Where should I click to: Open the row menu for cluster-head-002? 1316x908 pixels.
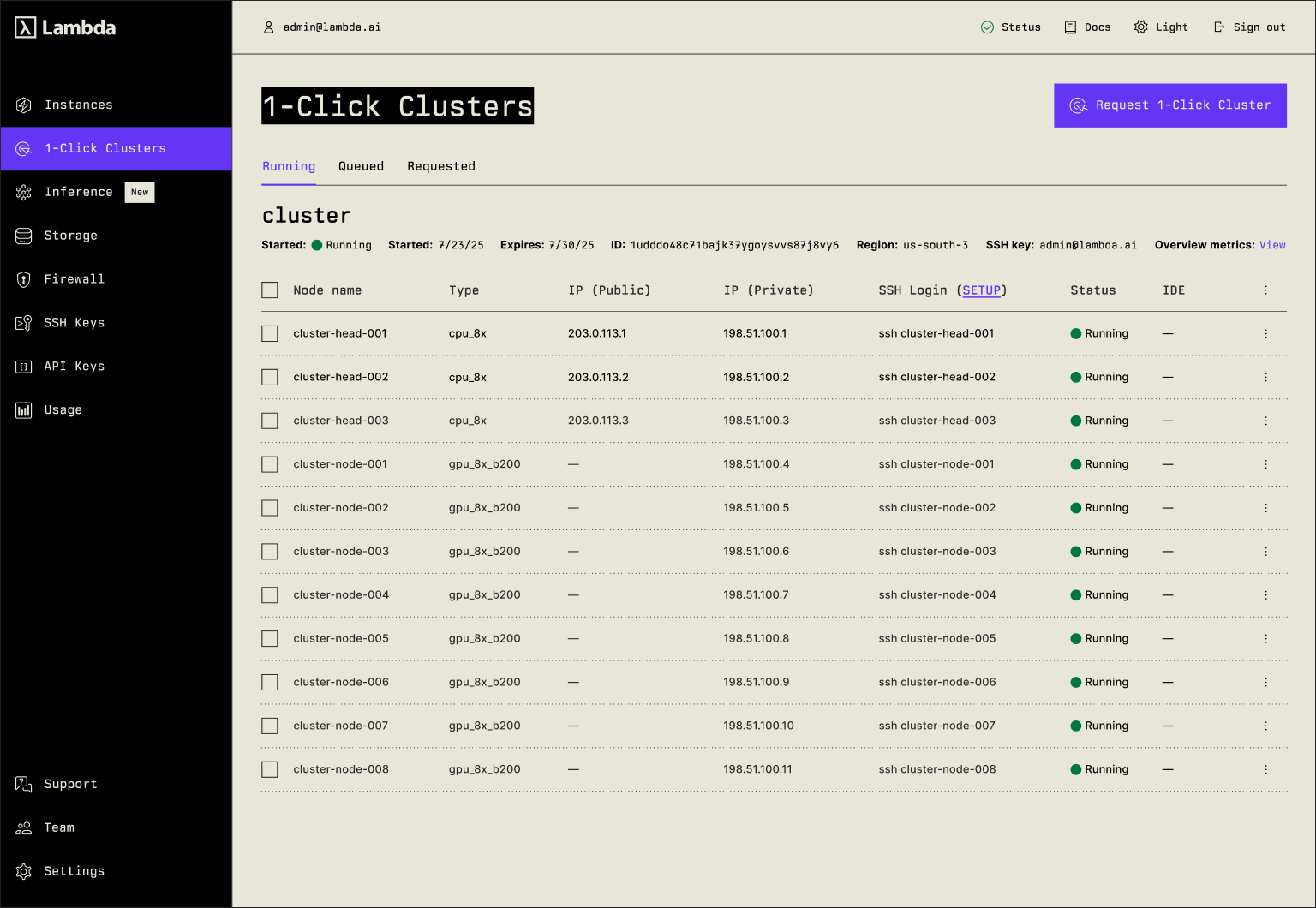pyautogui.click(x=1265, y=377)
